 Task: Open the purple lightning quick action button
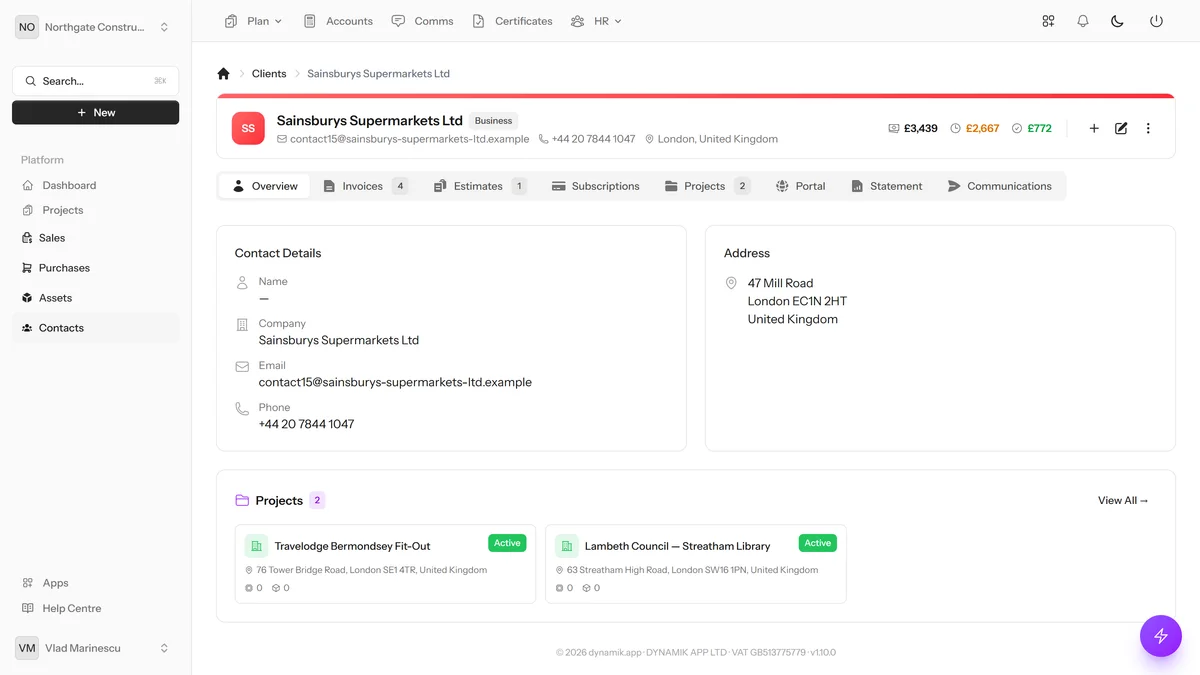pyautogui.click(x=1161, y=636)
